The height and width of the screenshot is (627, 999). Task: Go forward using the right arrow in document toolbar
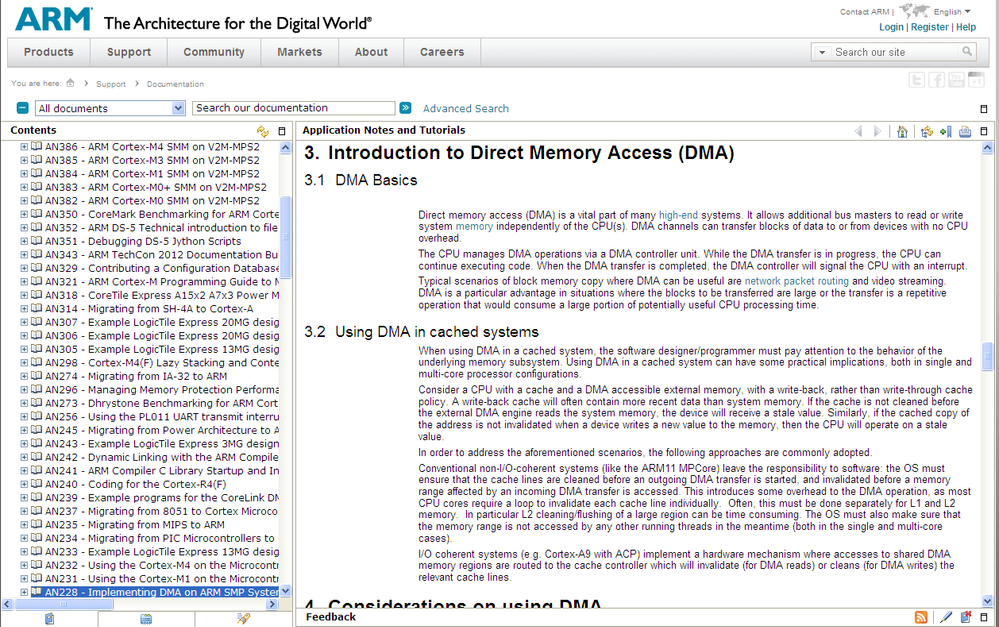pos(877,131)
